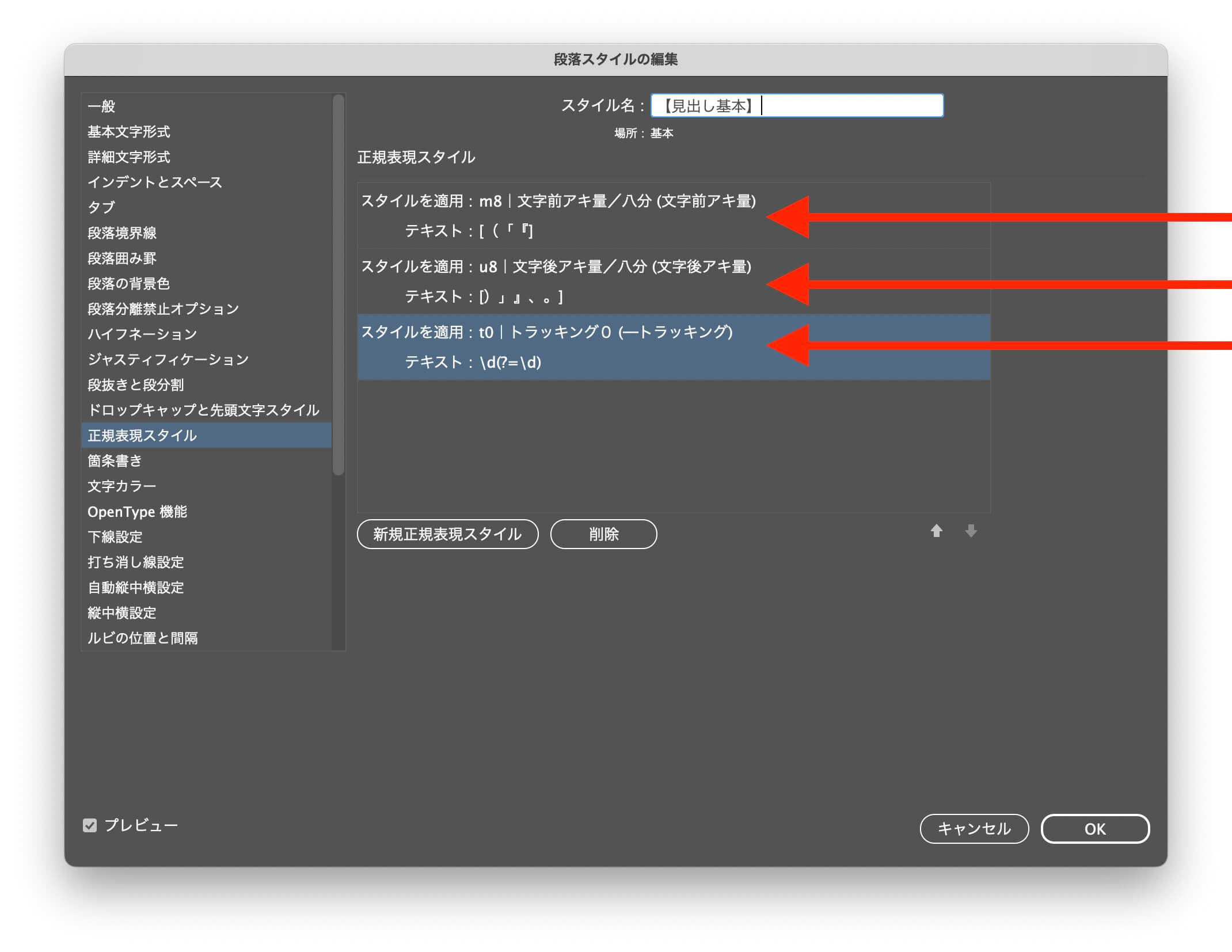Image resolution: width=1232 pixels, height=952 pixels.
Task: Open the 一般 category
Action: point(101,106)
